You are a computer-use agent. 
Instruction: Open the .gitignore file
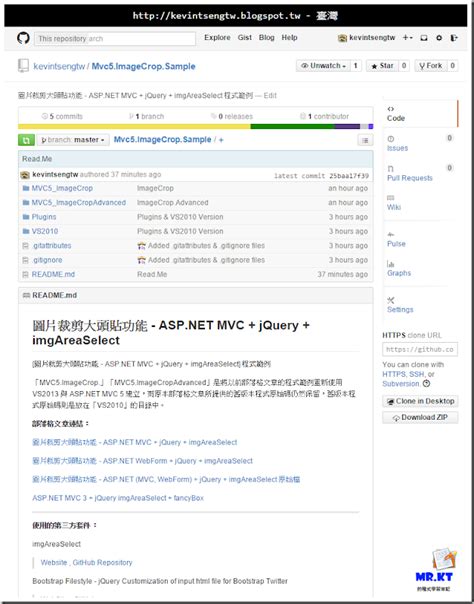click(47, 260)
